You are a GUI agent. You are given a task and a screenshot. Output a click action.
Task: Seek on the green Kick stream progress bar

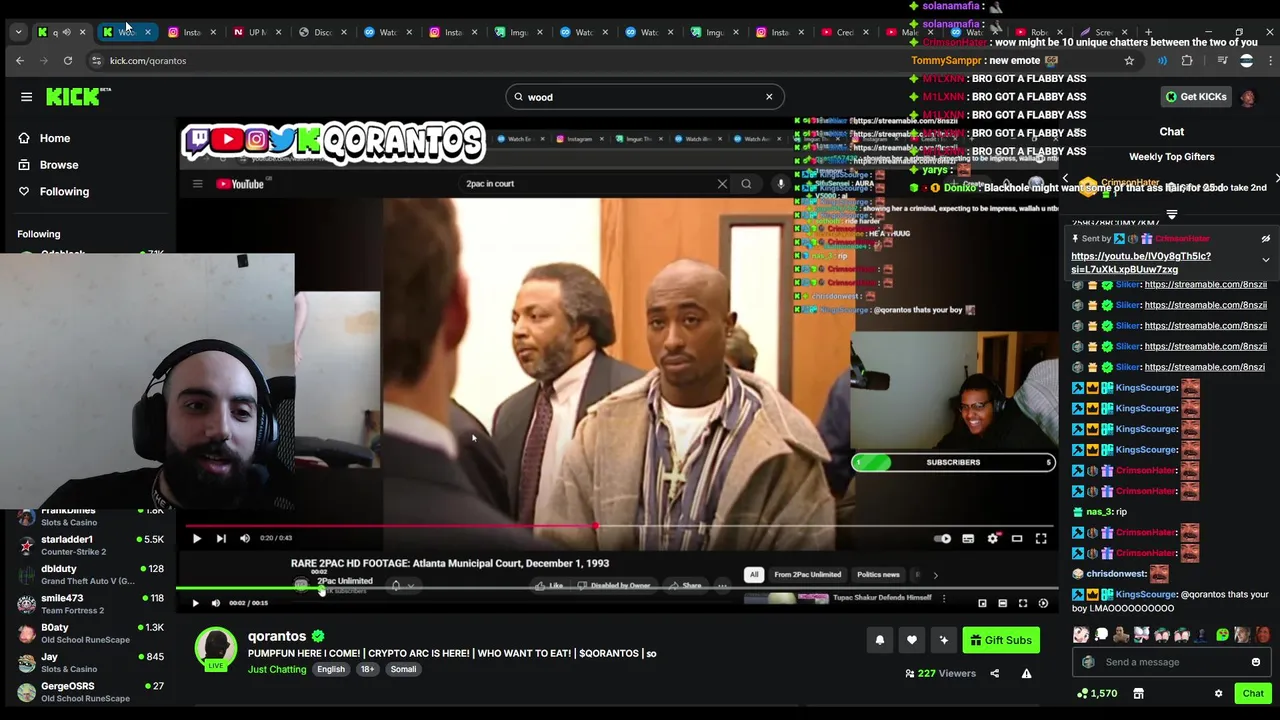point(617,589)
